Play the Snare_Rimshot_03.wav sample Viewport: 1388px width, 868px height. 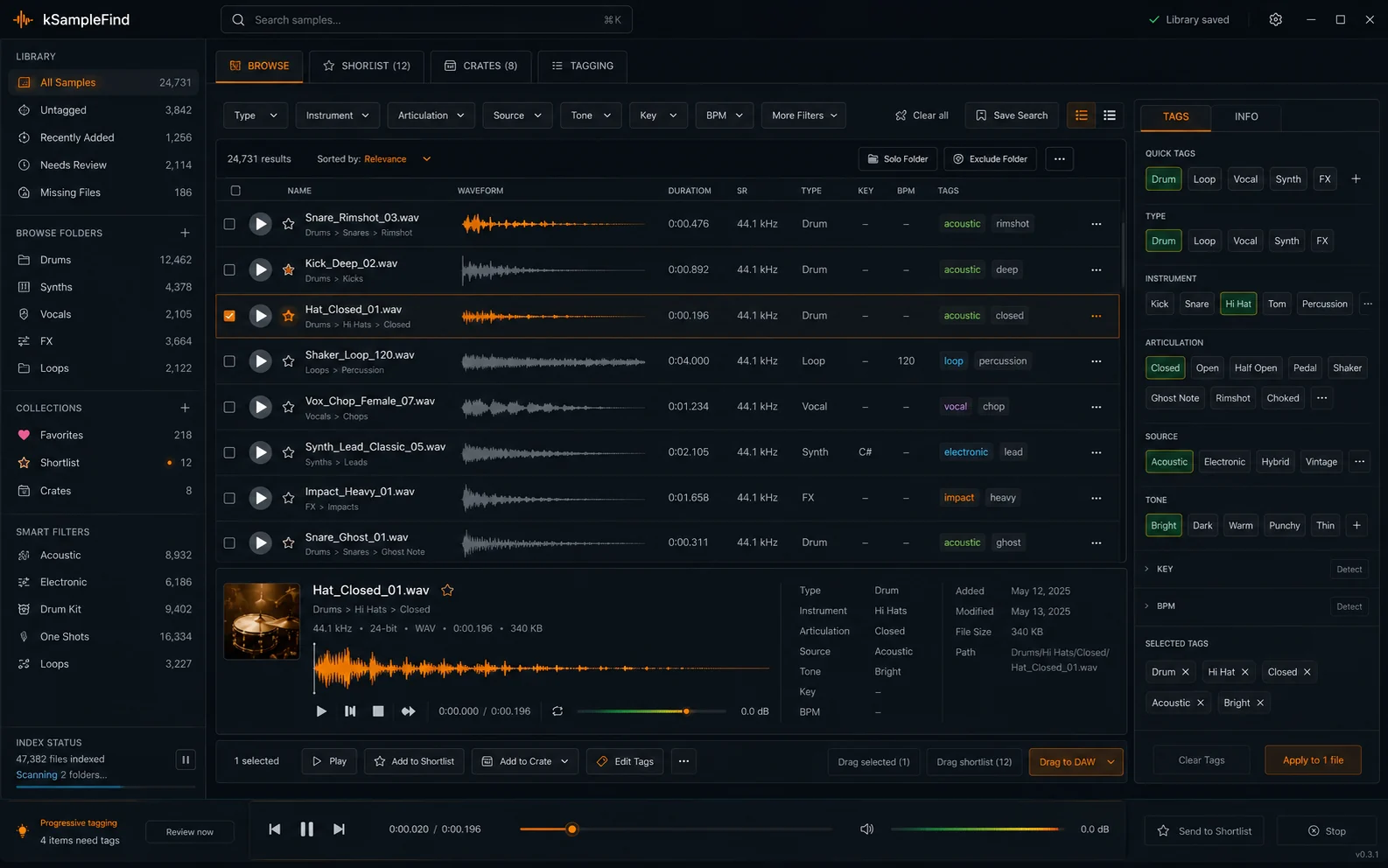(x=260, y=224)
